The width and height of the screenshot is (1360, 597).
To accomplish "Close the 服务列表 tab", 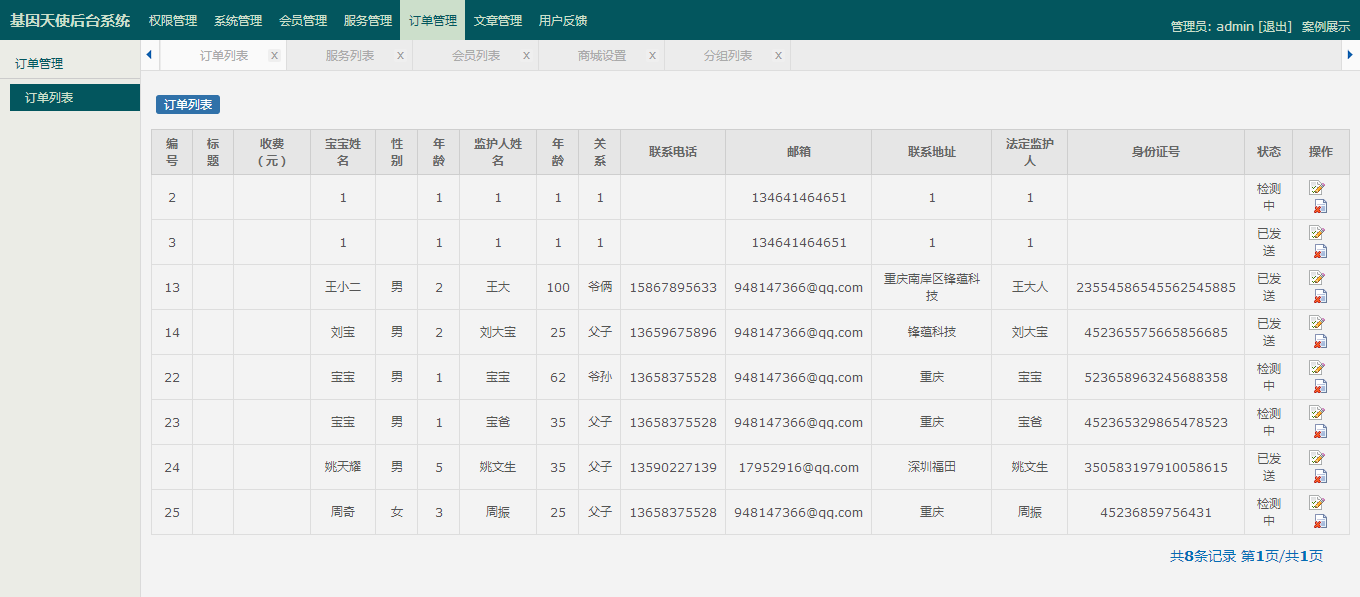I will tap(400, 56).
